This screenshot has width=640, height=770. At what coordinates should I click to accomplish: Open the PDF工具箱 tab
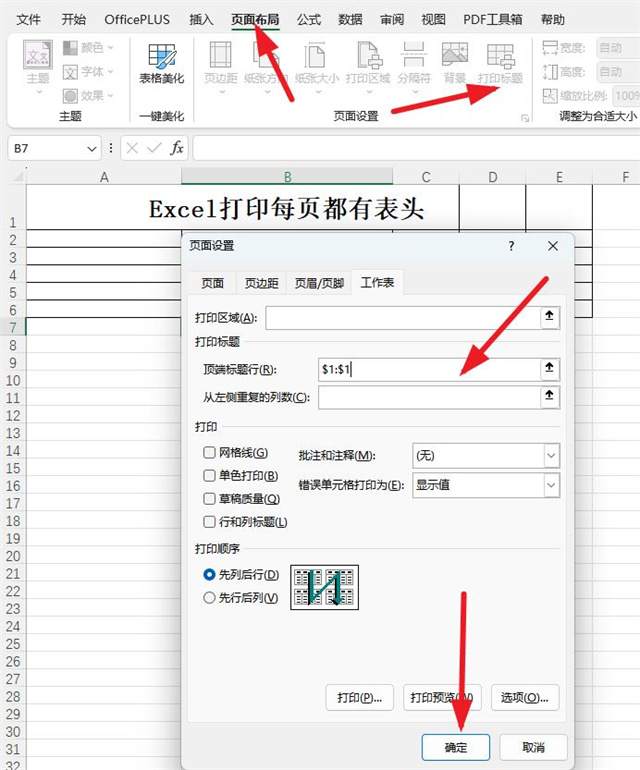coord(493,20)
